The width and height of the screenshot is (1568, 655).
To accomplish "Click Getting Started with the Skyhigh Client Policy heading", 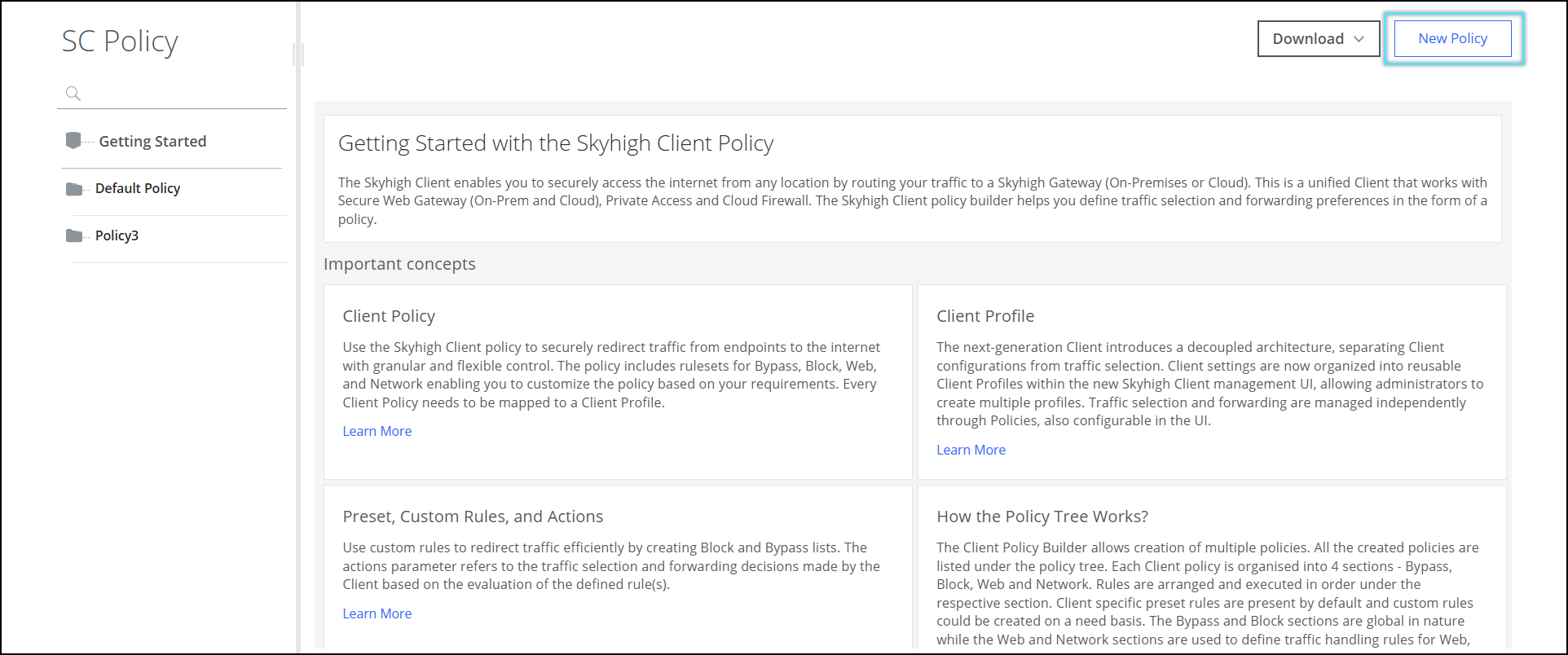I will tap(555, 143).
